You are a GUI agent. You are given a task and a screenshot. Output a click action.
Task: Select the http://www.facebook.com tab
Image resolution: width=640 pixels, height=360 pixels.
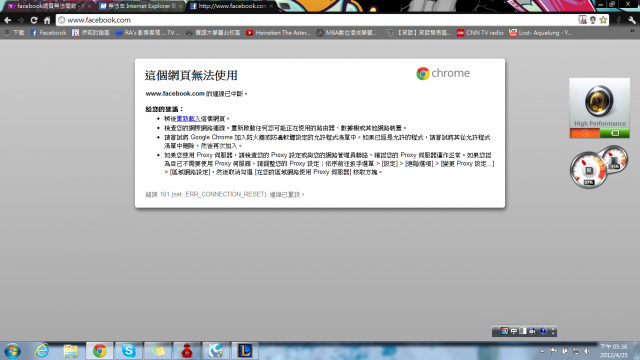pos(232,6)
